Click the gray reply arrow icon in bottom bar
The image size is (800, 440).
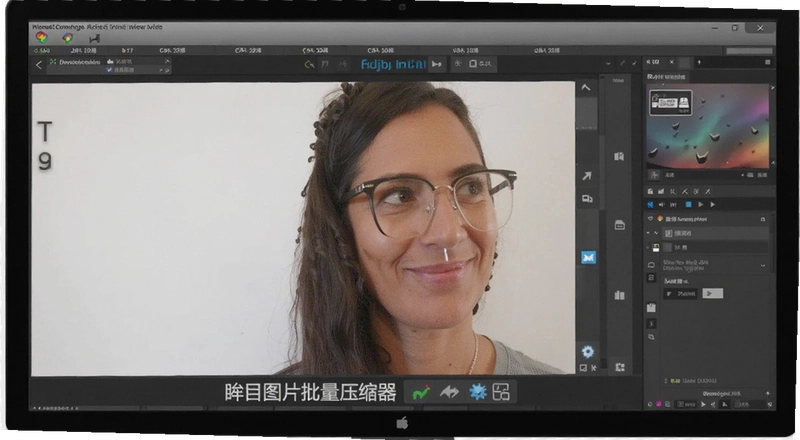[x=449, y=392]
